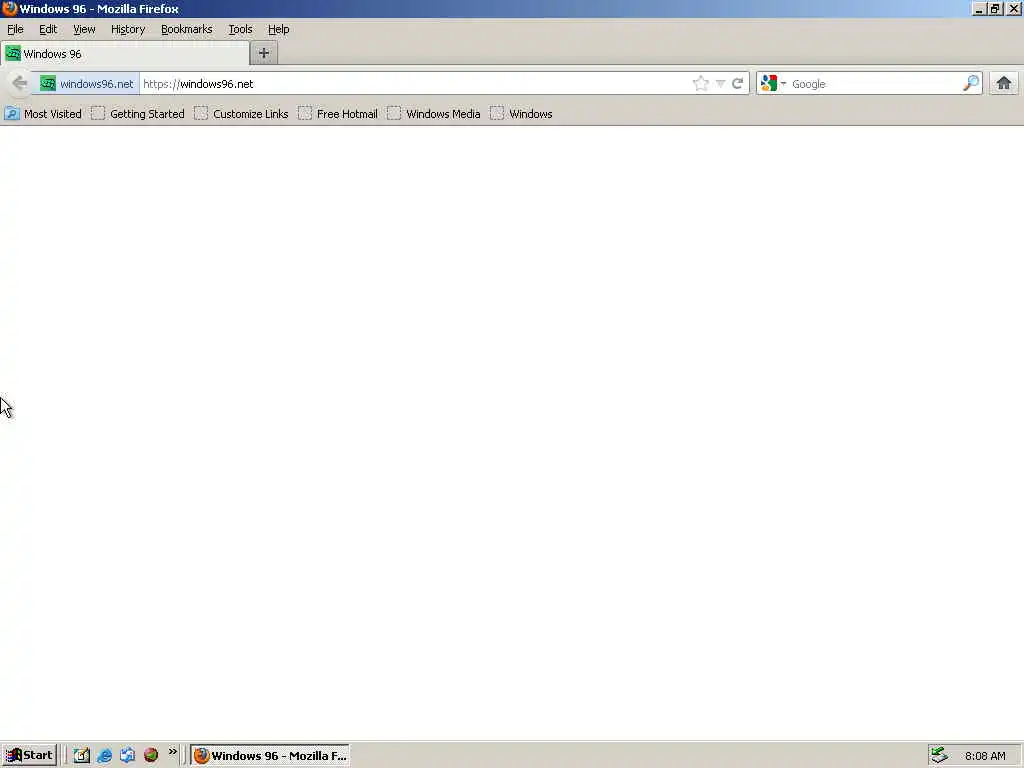
Task: Expand hidden quick launch items chevron
Action: pos(172,752)
